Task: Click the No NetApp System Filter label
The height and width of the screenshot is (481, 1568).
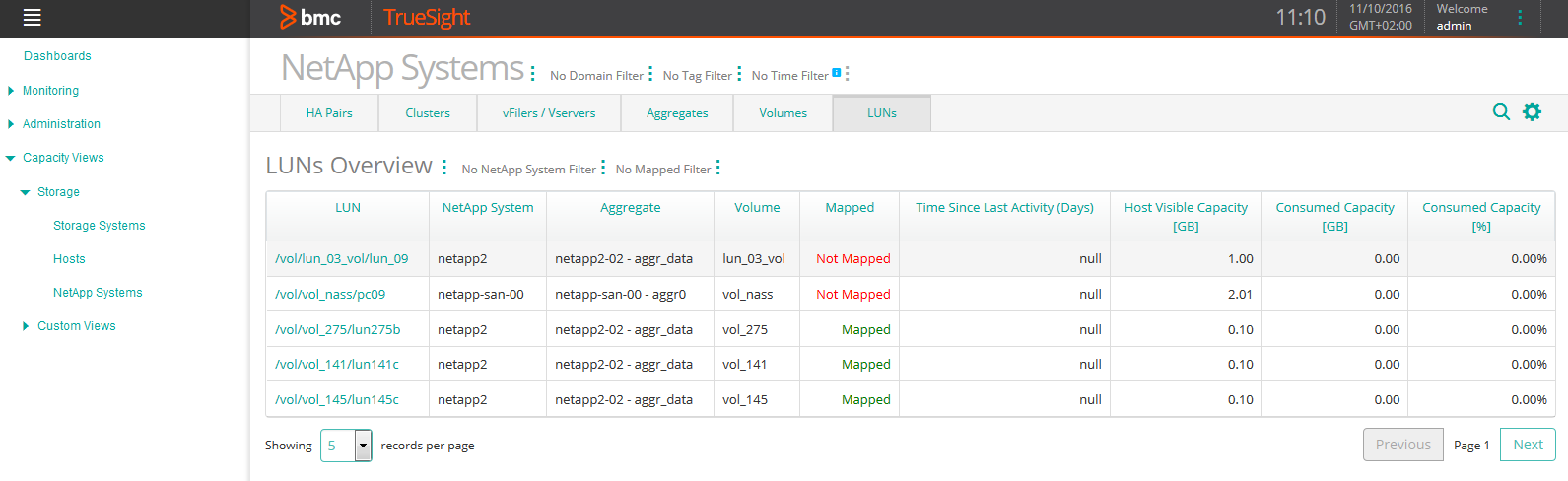Action: coord(528,170)
